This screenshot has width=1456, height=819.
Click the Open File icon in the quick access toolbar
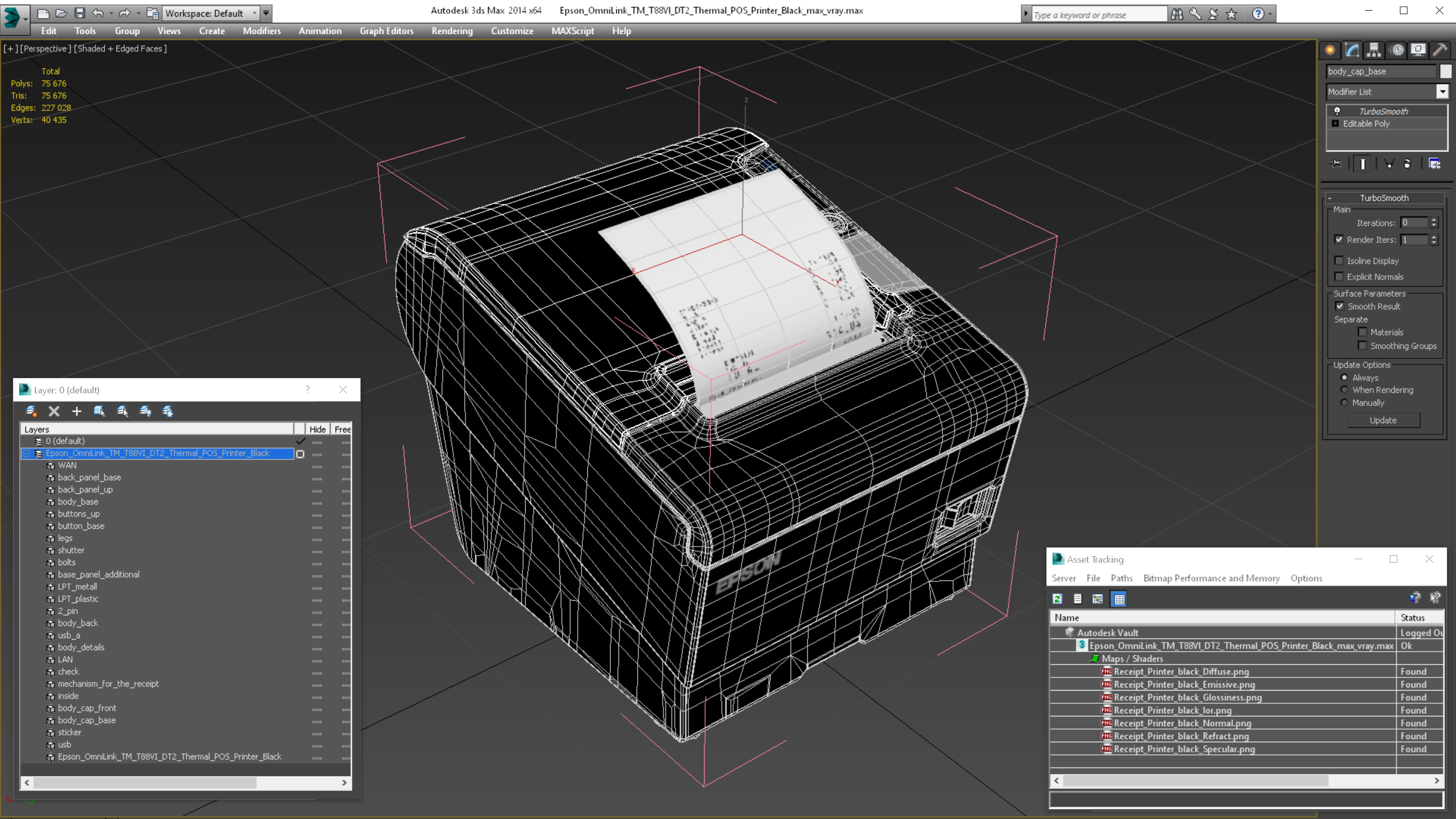62,13
